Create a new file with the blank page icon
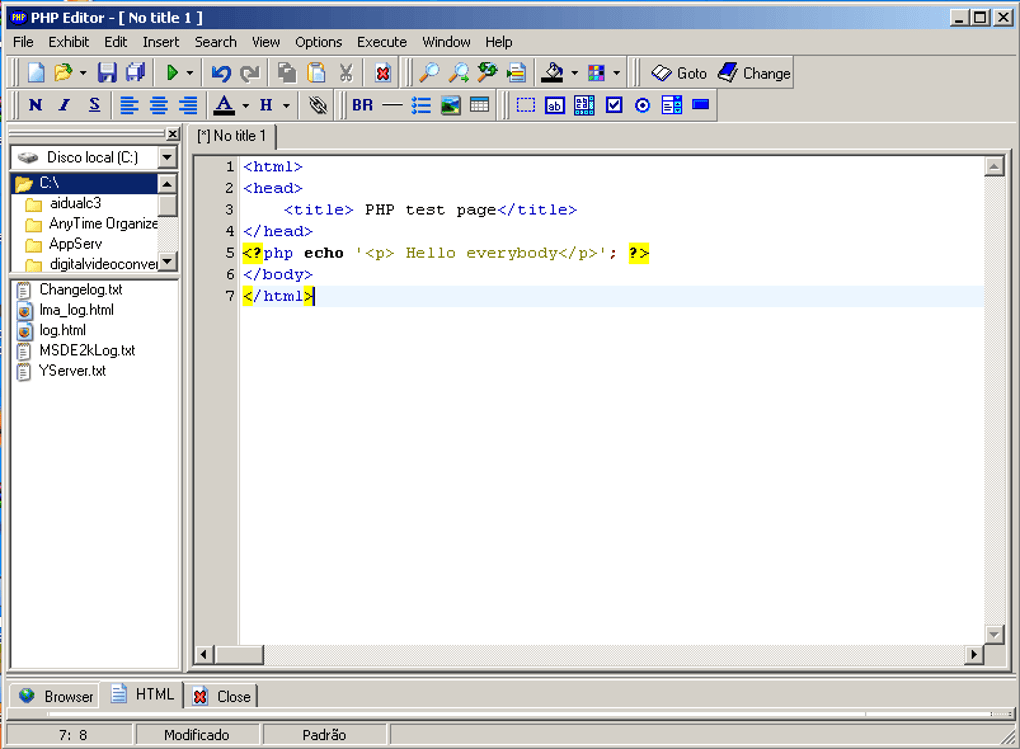This screenshot has height=749, width=1020. (36, 72)
